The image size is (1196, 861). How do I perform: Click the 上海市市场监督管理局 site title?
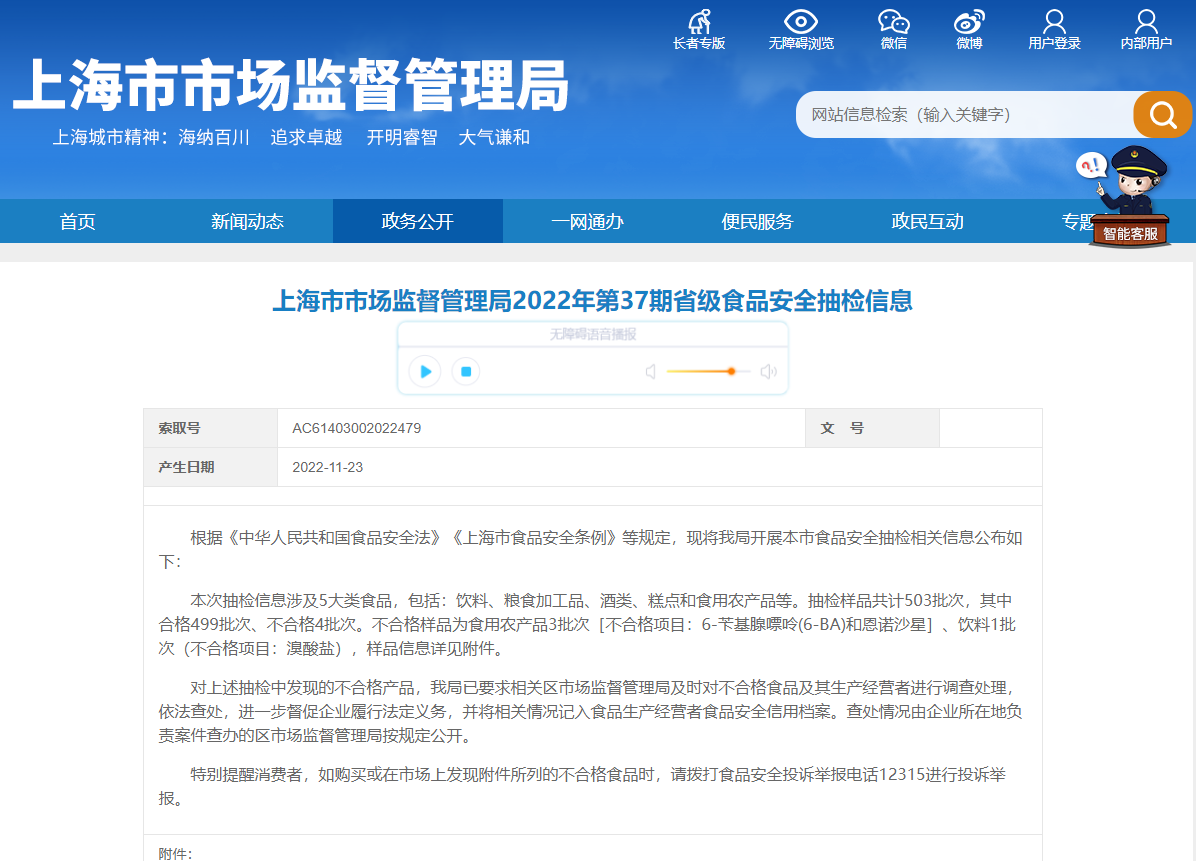point(291,86)
